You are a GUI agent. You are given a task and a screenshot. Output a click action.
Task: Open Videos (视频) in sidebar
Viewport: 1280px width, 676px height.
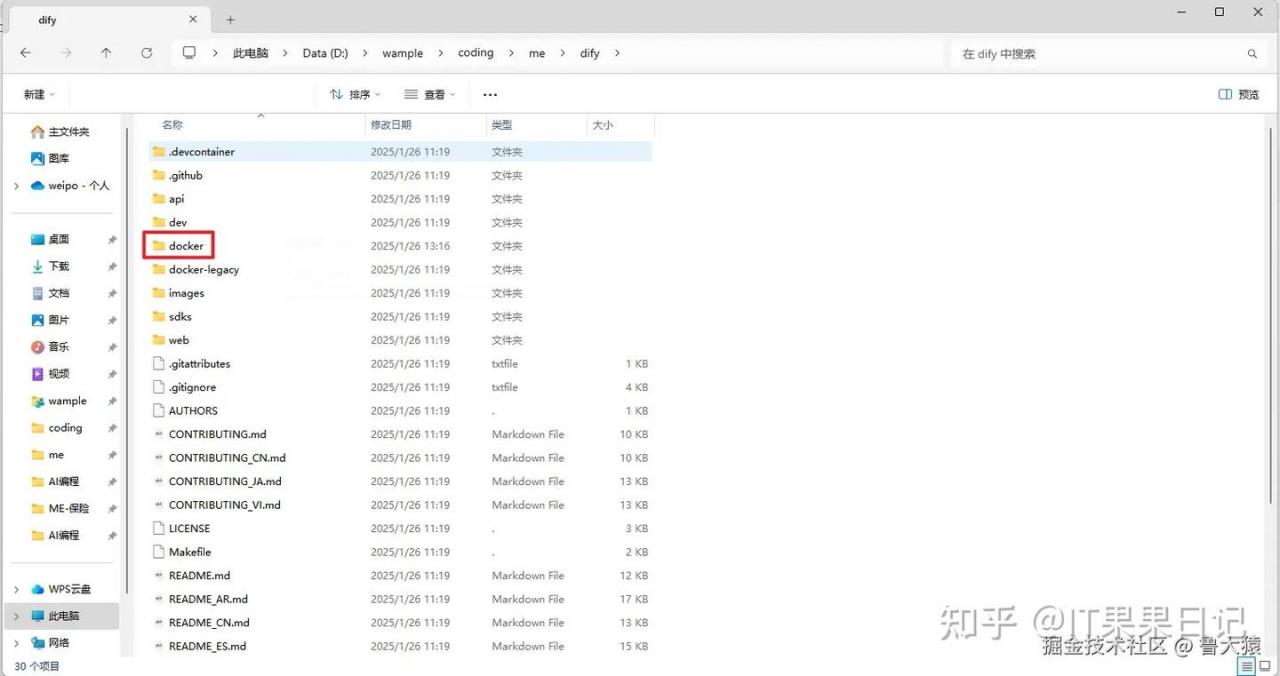[x=50, y=374]
